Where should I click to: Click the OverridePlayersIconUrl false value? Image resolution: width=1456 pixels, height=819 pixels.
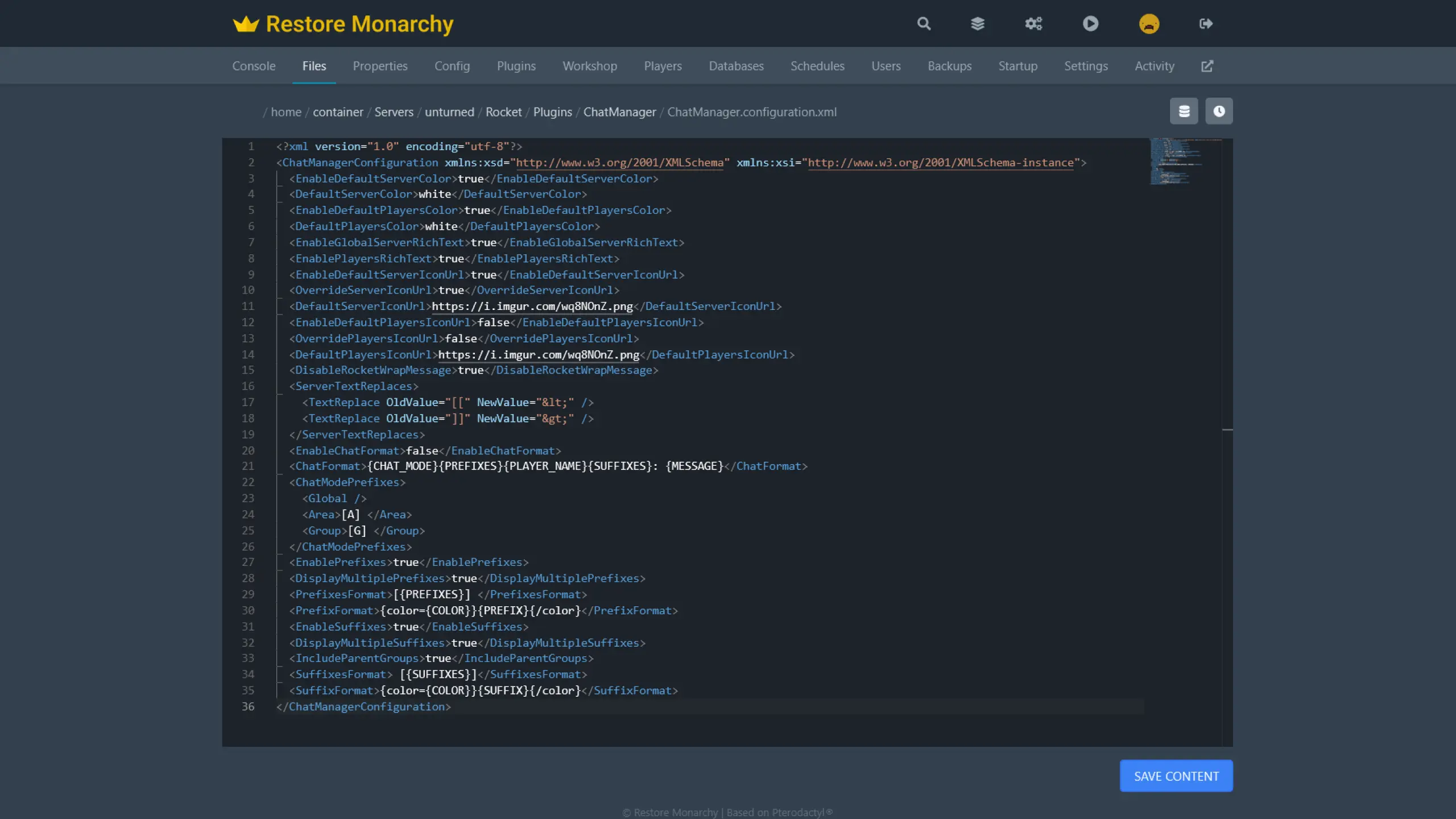click(461, 339)
